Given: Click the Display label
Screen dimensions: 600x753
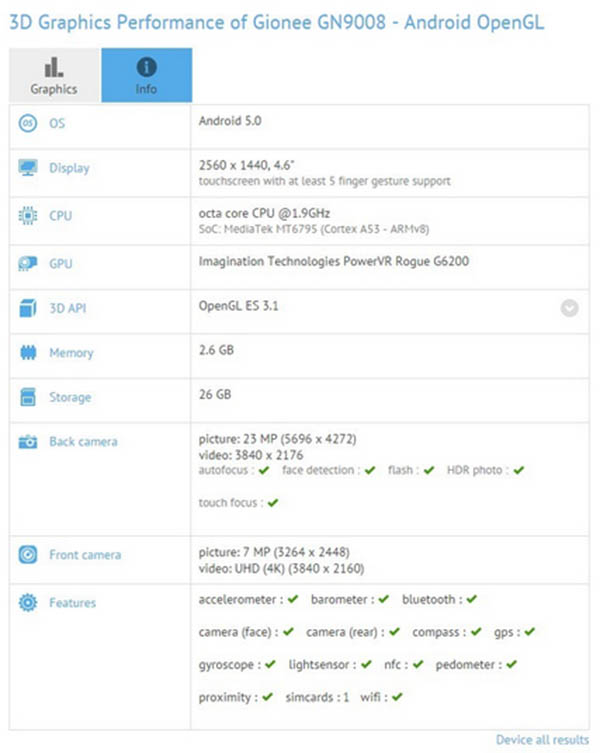Looking at the screenshot, I should [x=70, y=168].
